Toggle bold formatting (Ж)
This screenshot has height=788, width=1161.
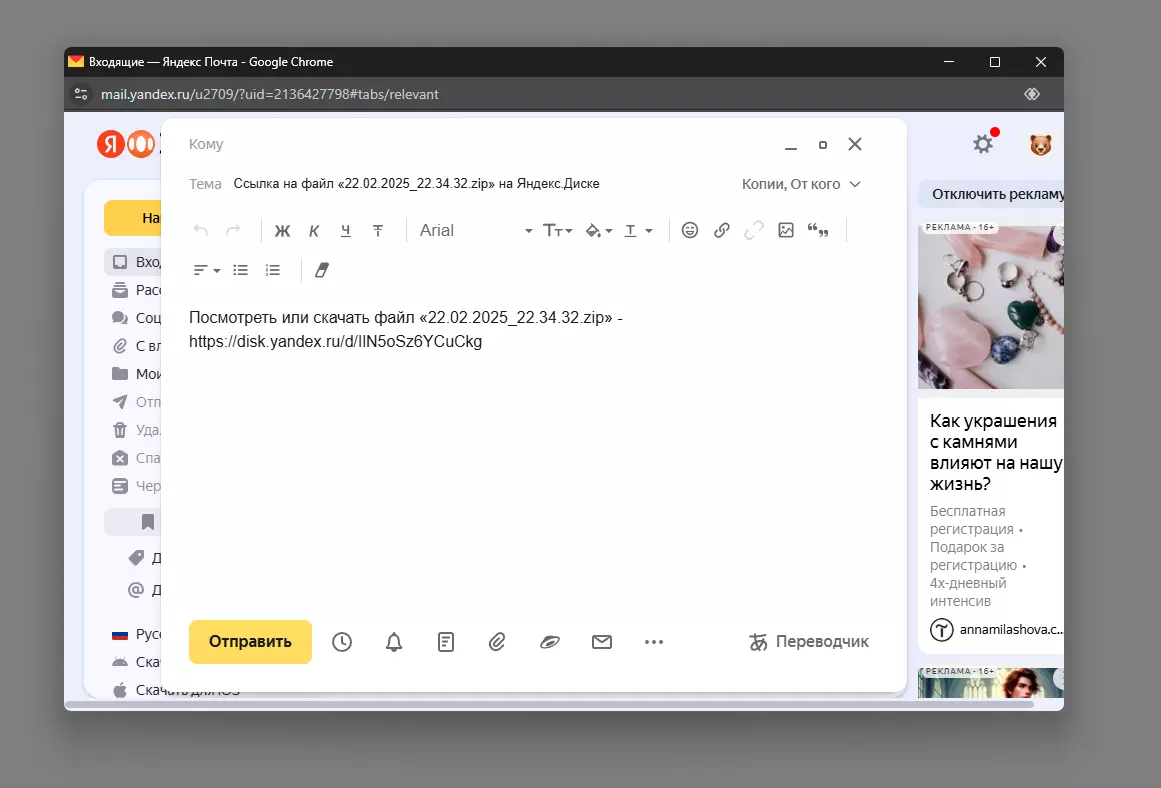pos(282,231)
